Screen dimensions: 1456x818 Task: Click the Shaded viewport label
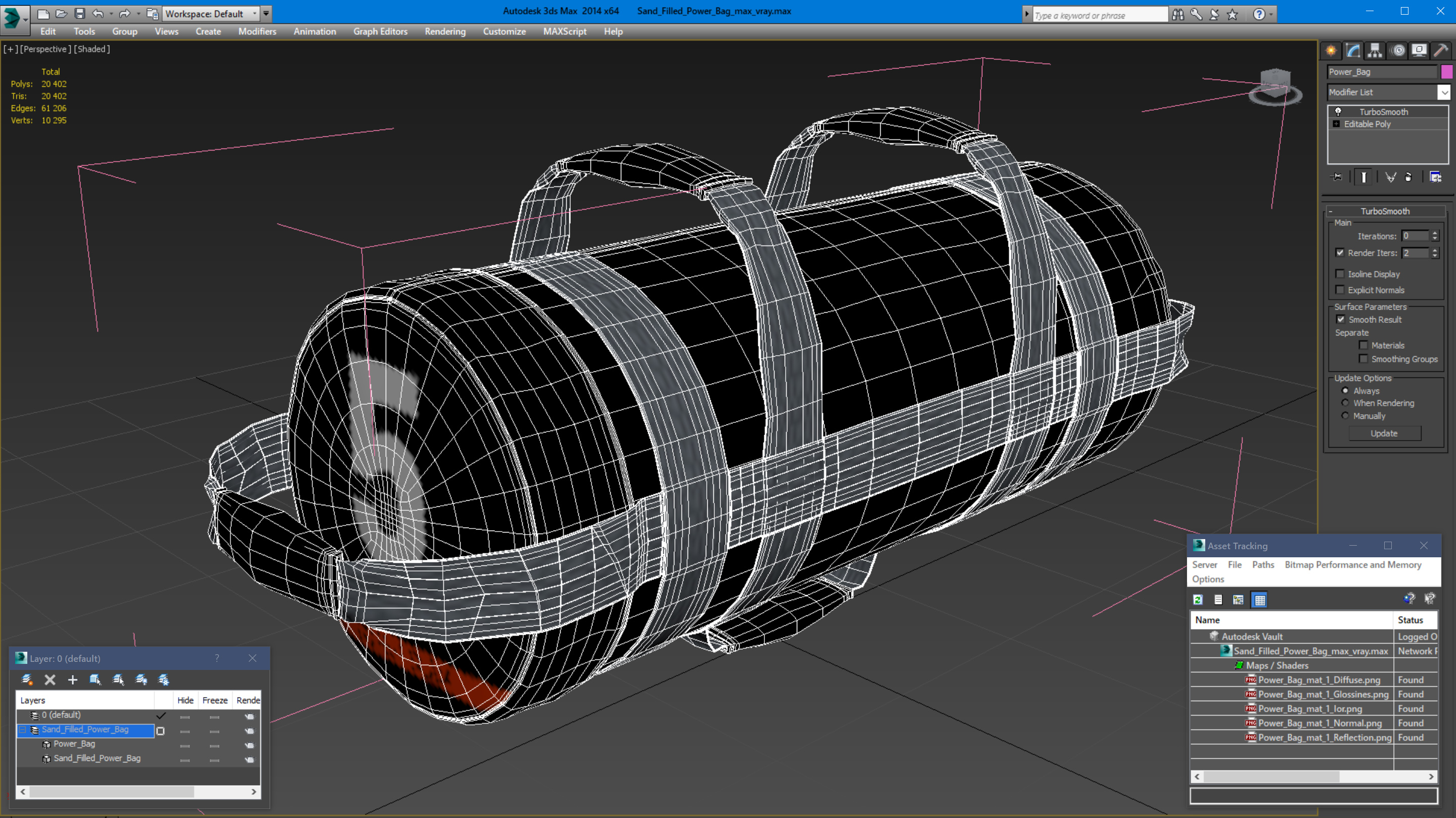(x=92, y=49)
